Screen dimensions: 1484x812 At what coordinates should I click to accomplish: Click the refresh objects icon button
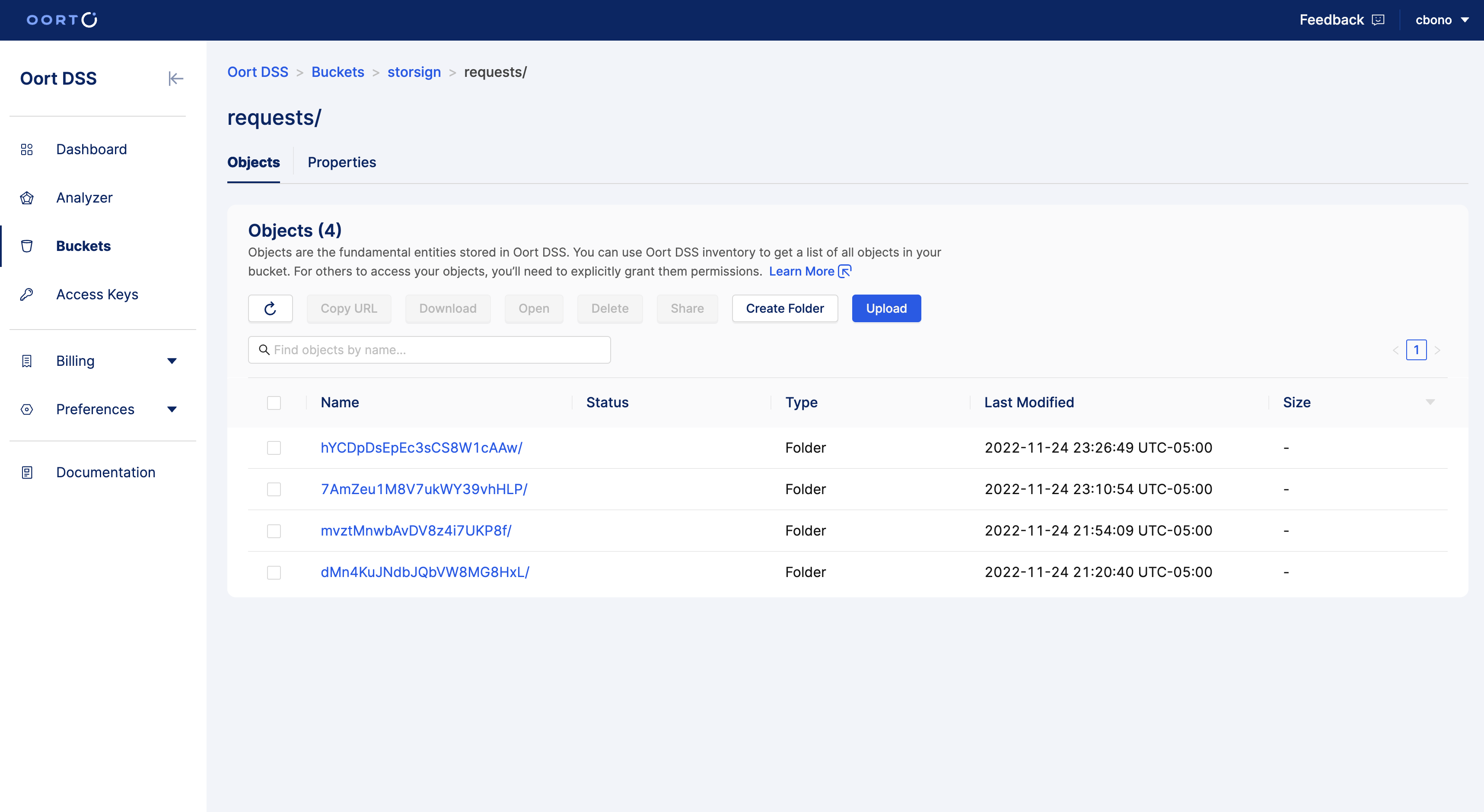click(x=270, y=309)
